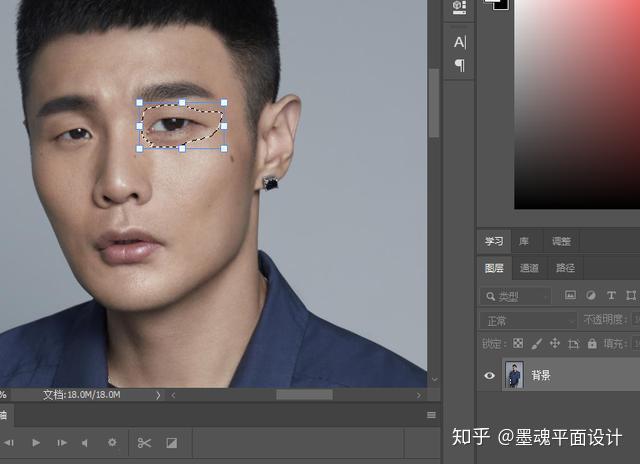Open the 正常 blend mode dropdown
Image resolution: width=640 pixels, height=464 pixels.
pyautogui.click(x=529, y=321)
